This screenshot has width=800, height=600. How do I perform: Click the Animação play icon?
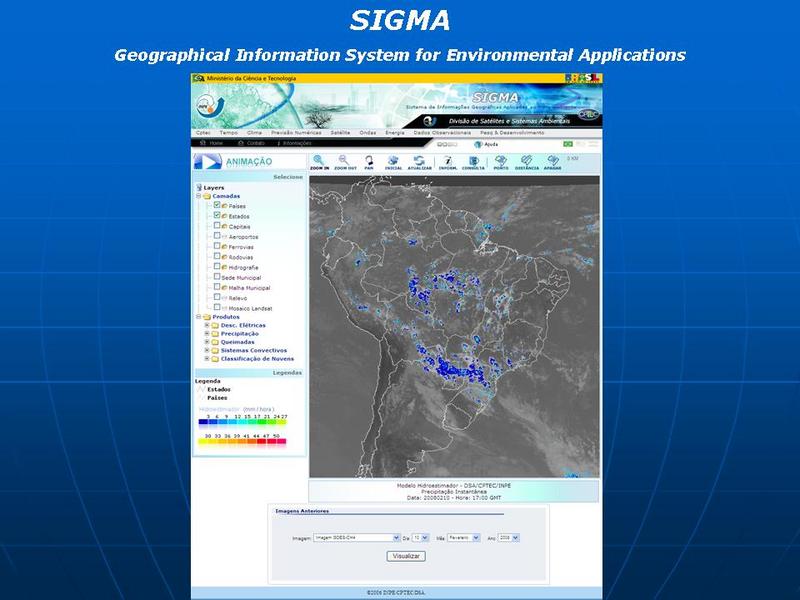point(208,162)
